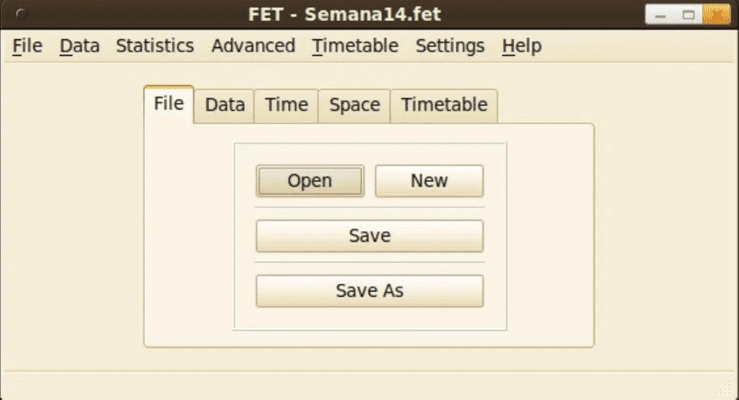Open the Timetable menu in menu bar
Viewport: 739px width, 400px height.
click(355, 46)
